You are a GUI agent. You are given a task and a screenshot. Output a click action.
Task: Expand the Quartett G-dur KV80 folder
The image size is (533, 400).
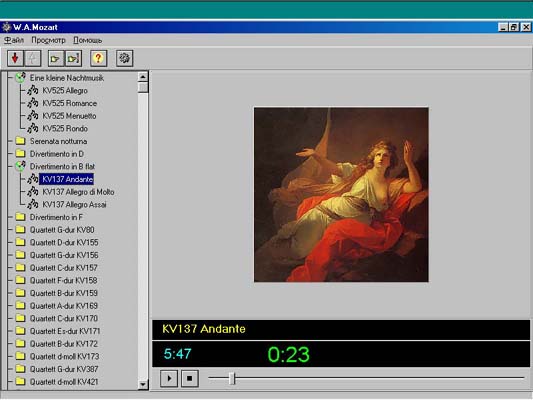click(x=20, y=230)
